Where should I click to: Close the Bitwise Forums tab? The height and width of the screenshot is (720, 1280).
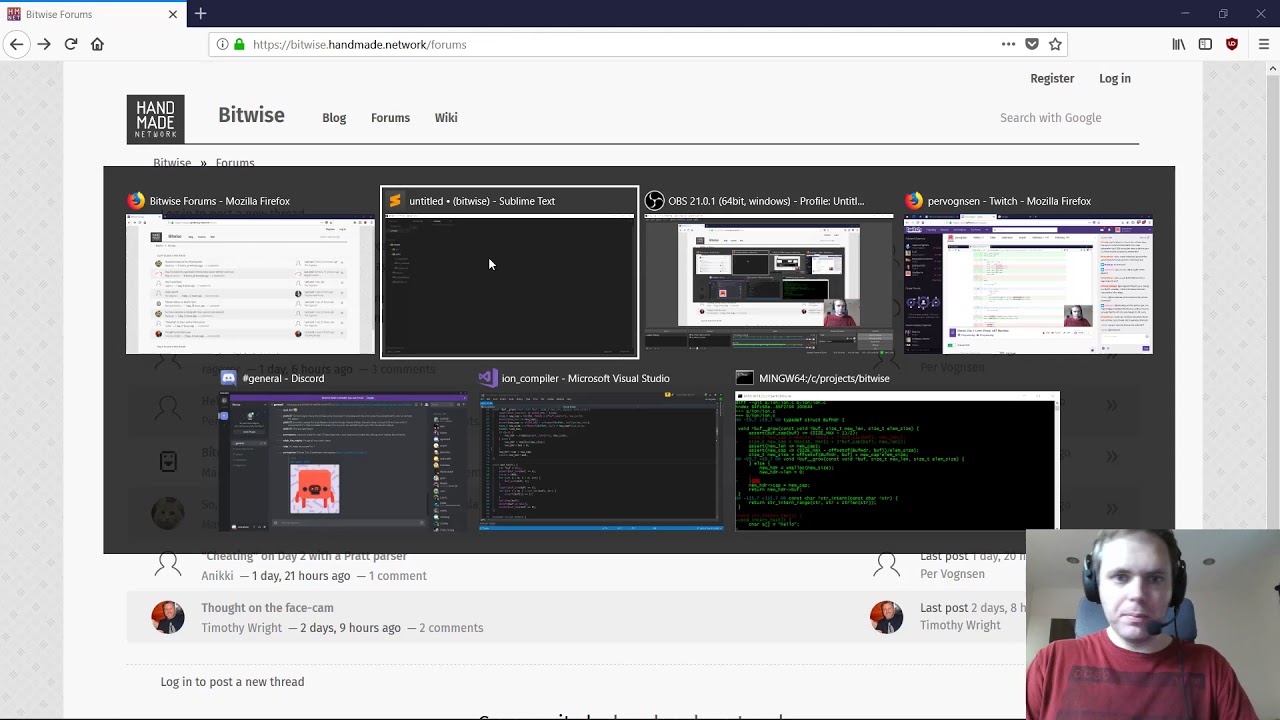(x=173, y=14)
